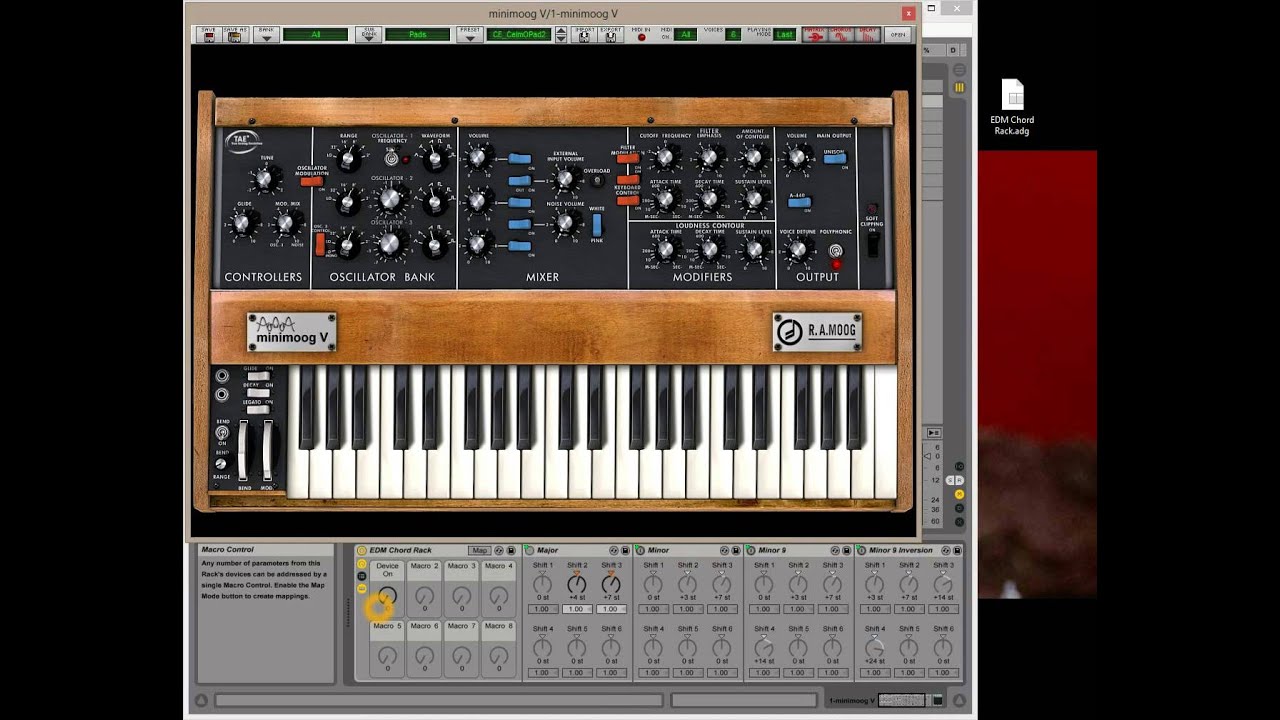Viewport: 1280px width, 720px height.
Task: Toggle the Unison switch
Action: [x=834, y=158]
